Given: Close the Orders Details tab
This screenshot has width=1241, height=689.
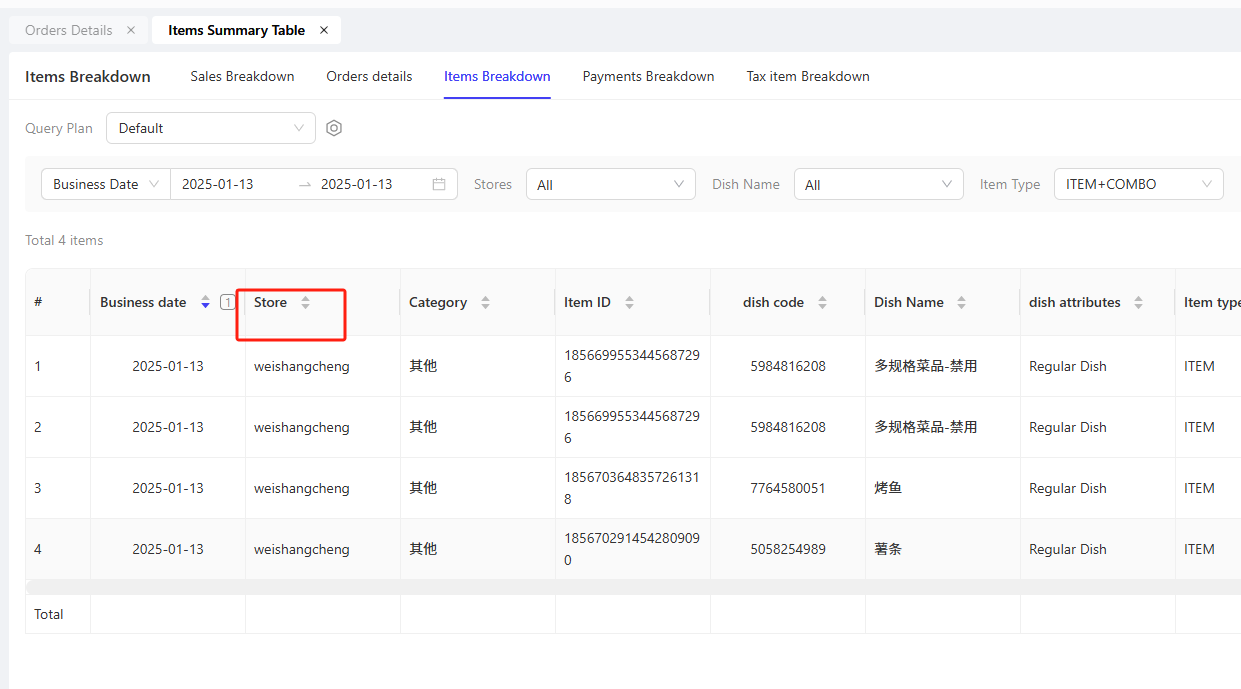Looking at the screenshot, I should [x=131, y=30].
